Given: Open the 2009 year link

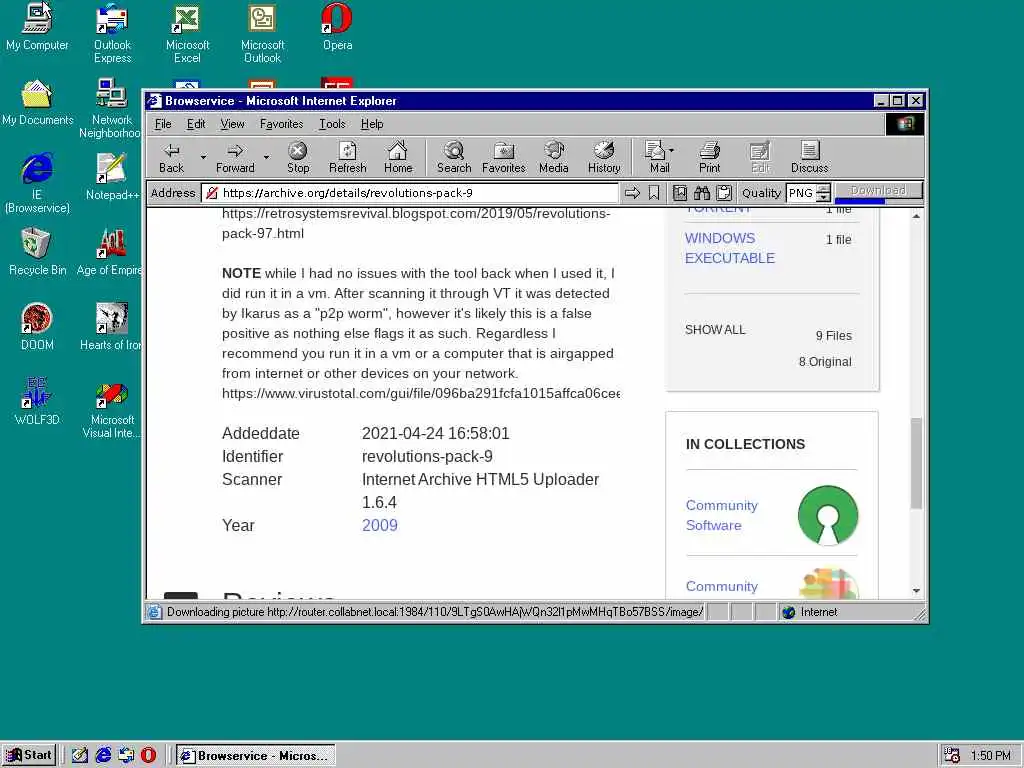Looking at the screenshot, I should point(379,525).
